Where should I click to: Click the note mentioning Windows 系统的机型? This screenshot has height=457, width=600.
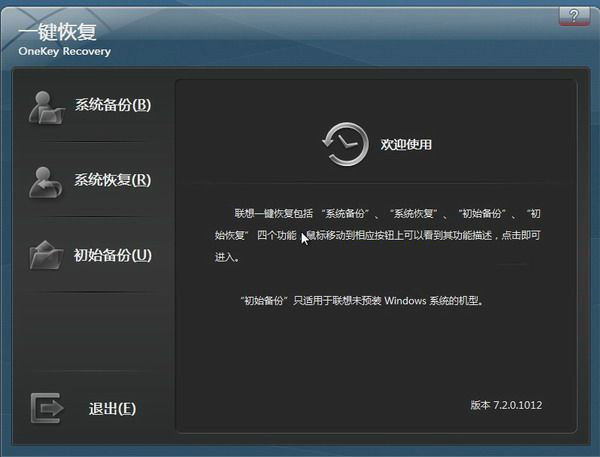click(362, 300)
